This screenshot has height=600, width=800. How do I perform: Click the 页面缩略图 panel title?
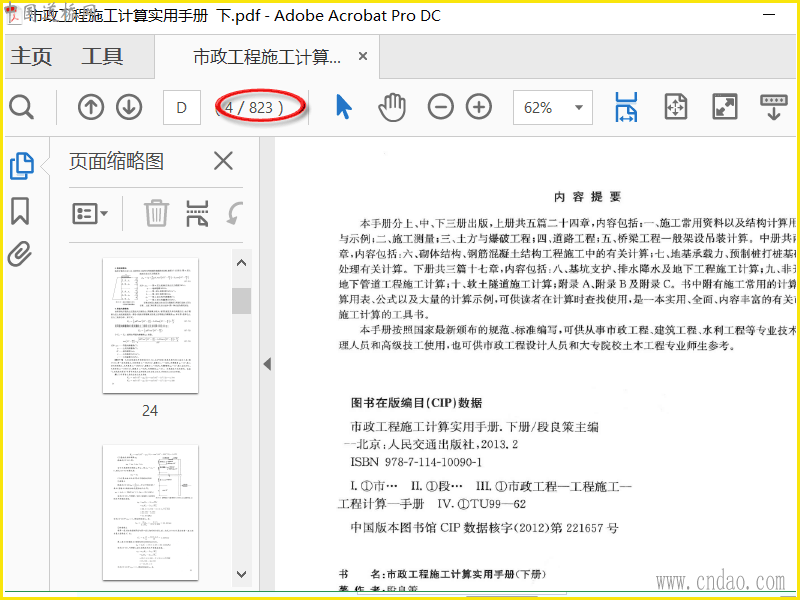point(116,161)
